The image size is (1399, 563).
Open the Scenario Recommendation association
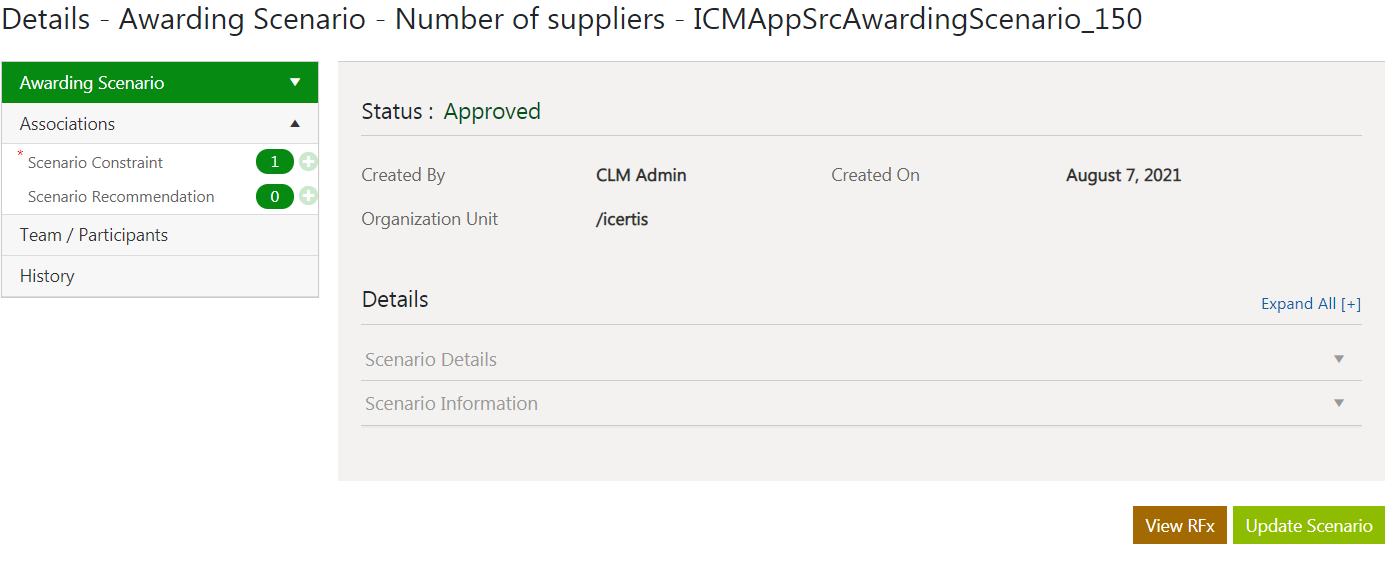coord(121,197)
